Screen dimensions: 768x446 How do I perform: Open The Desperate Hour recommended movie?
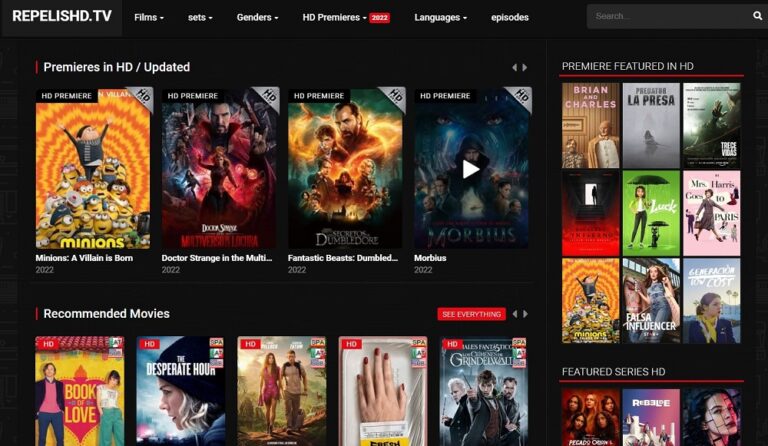tap(181, 391)
